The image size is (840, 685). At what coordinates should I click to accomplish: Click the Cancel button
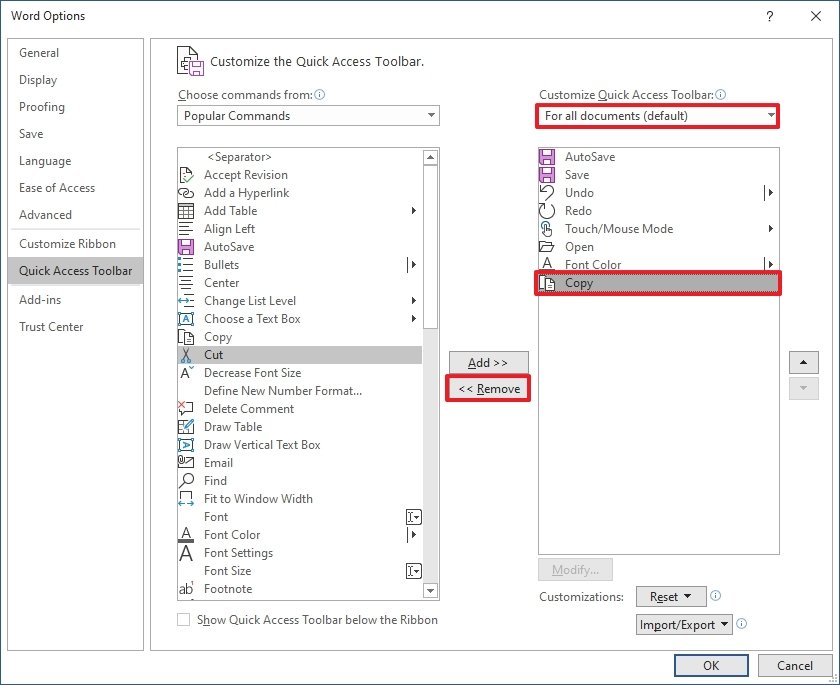795,666
